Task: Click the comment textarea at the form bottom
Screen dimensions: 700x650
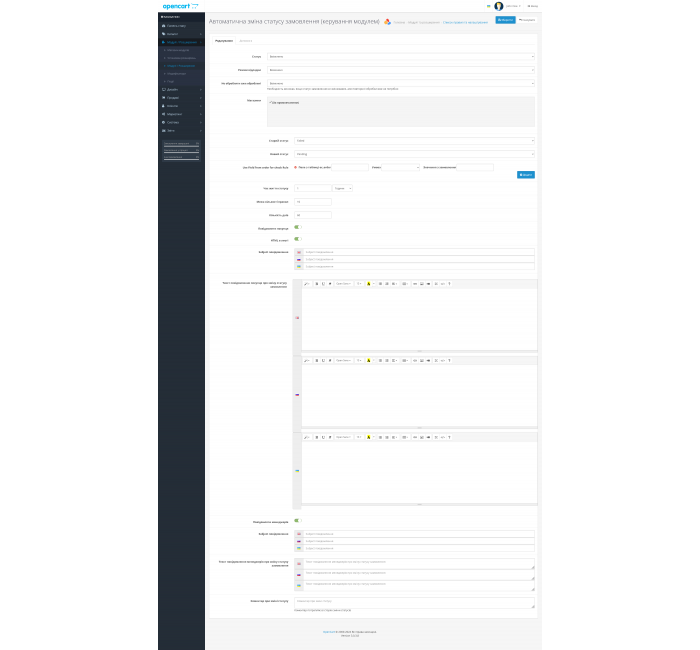Action: (414, 603)
